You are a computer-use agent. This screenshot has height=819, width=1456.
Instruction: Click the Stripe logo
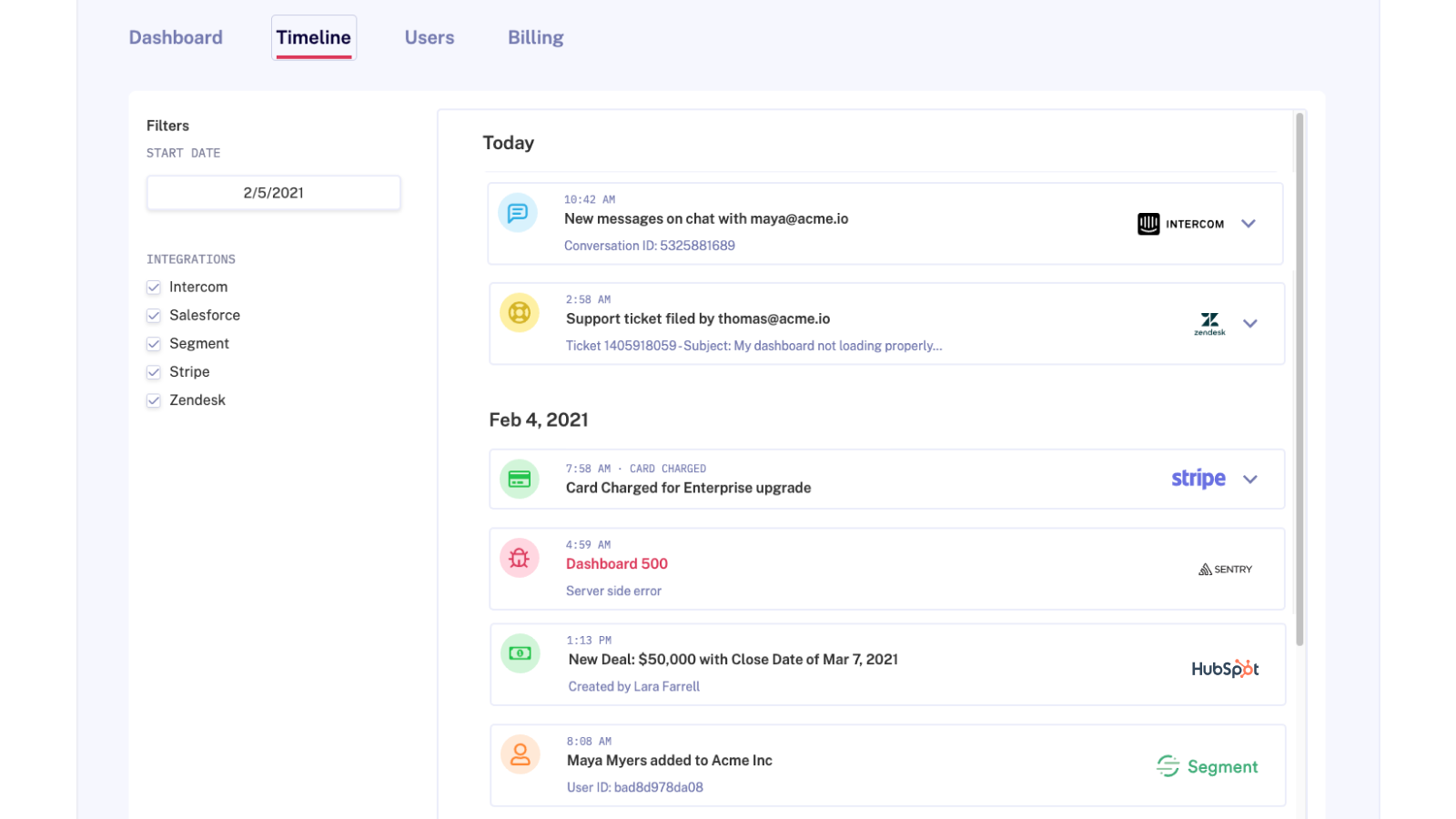click(1198, 479)
